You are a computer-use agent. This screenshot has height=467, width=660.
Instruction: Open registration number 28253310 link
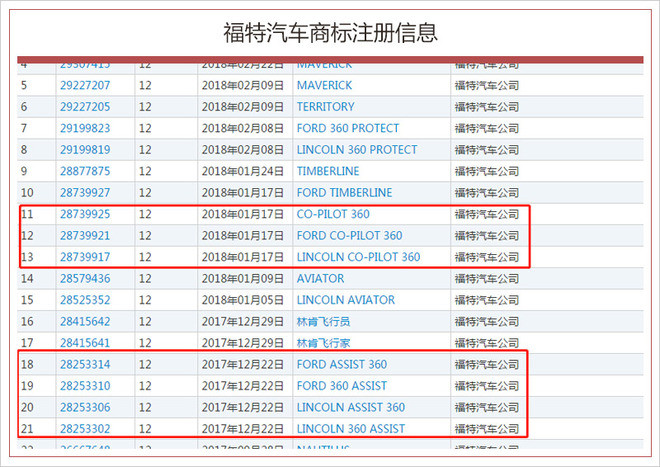[x=85, y=386]
